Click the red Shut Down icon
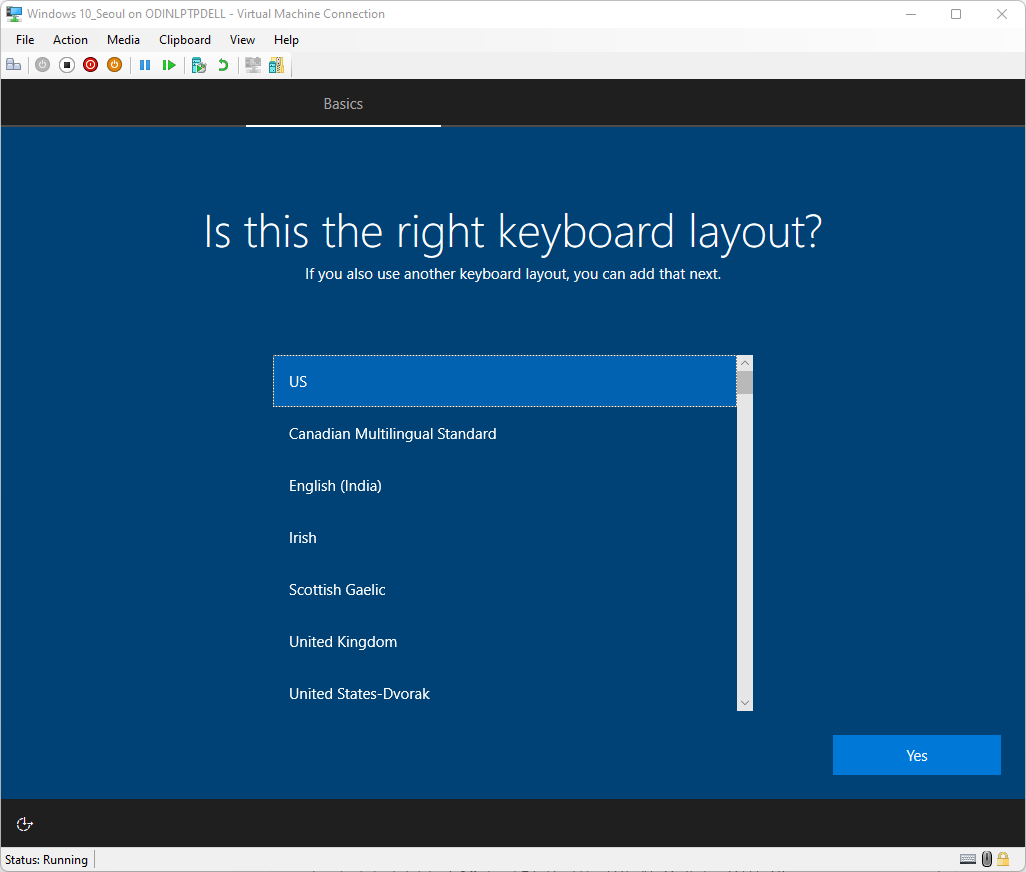 click(90, 65)
